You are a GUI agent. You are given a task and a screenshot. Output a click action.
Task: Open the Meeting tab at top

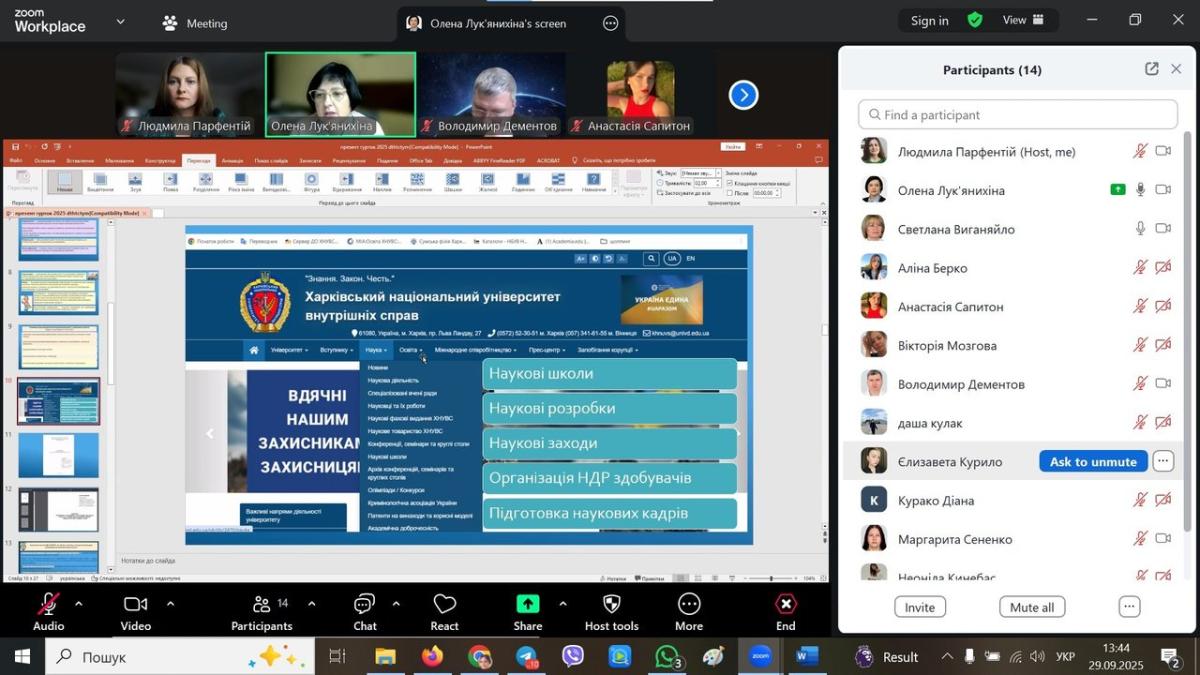(195, 23)
